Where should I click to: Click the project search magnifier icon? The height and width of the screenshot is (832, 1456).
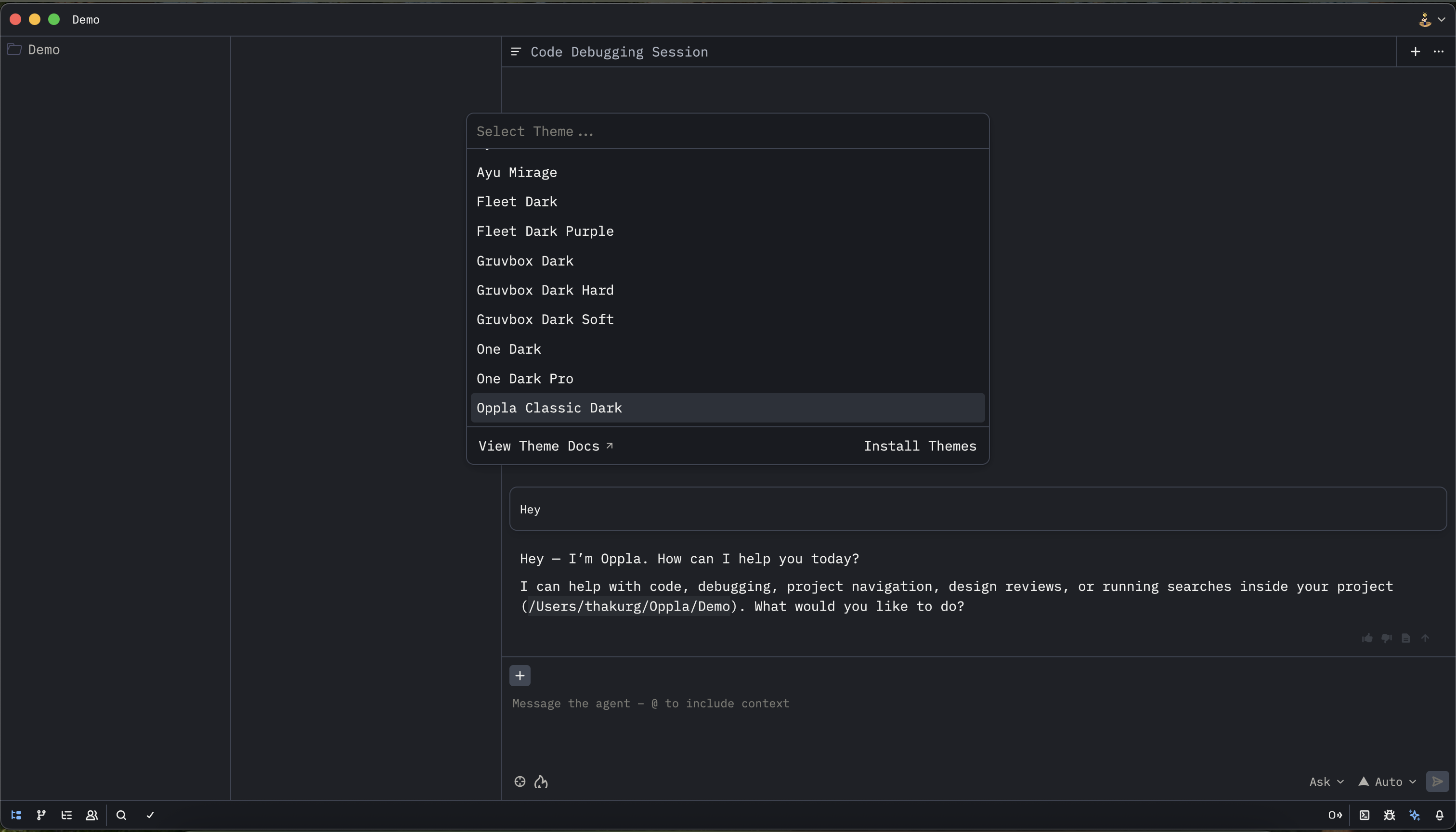coord(121,816)
